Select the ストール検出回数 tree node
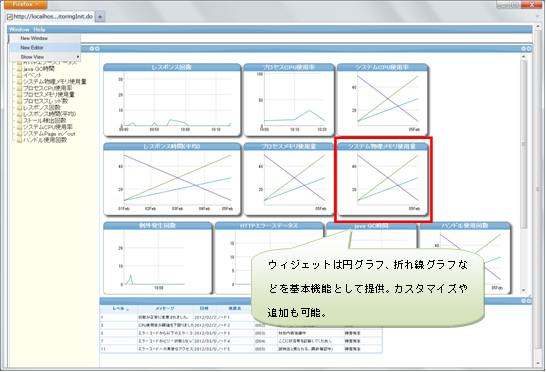 tap(45, 121)
